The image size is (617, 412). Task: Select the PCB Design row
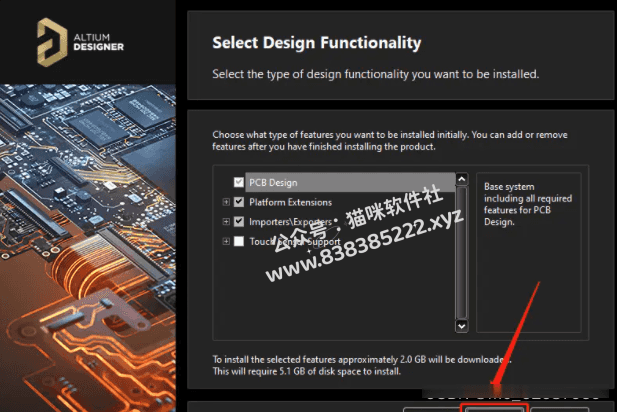click(x=350, y=182)
